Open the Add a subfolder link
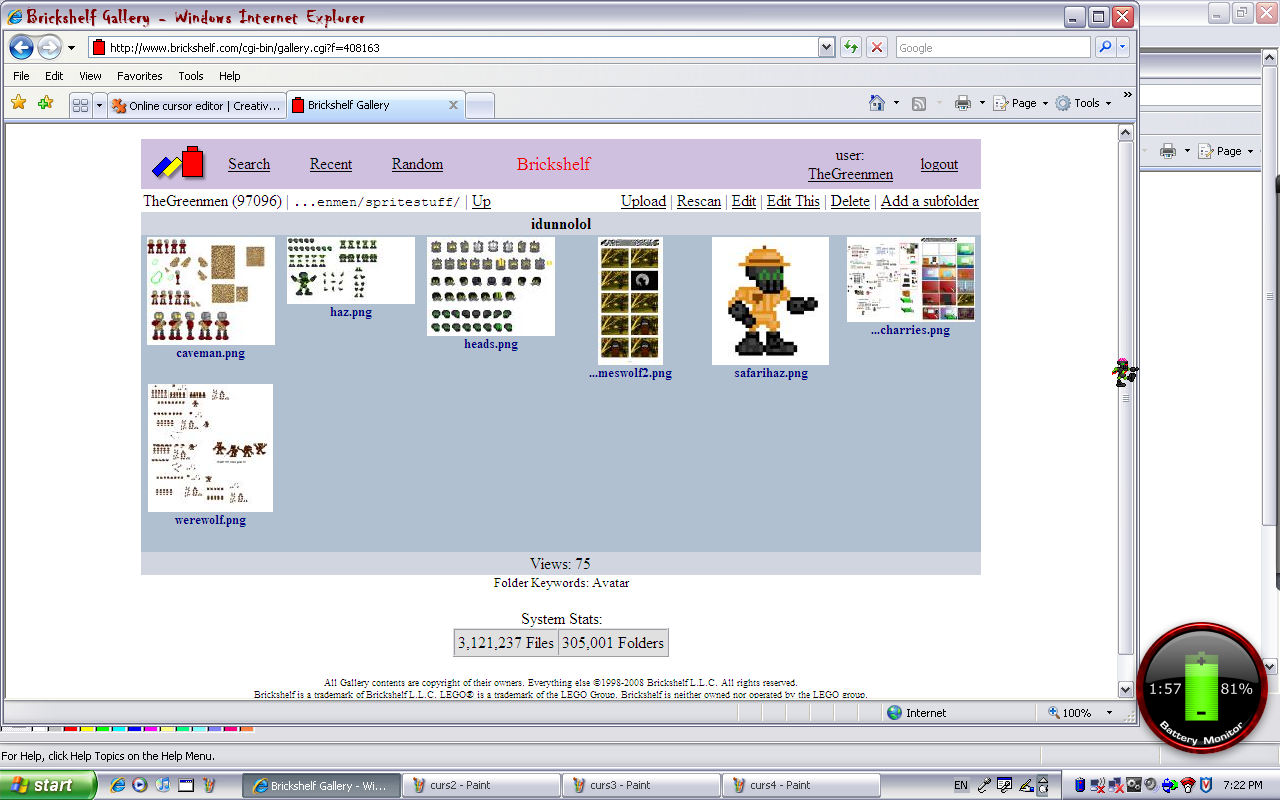This screenshot has width=1280, height=800. [929, 201]
